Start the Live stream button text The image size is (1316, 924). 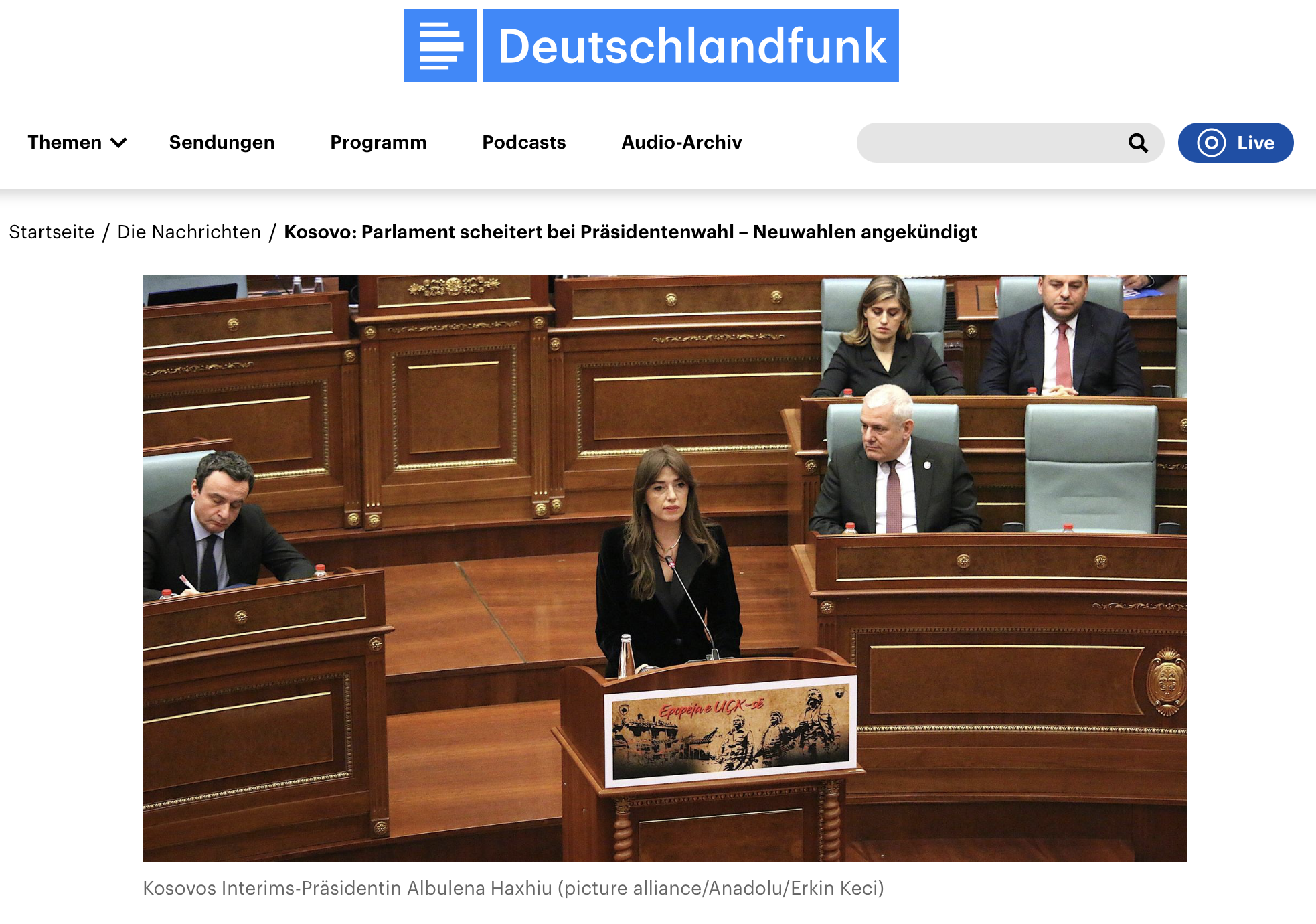[x=1255, y=143]
